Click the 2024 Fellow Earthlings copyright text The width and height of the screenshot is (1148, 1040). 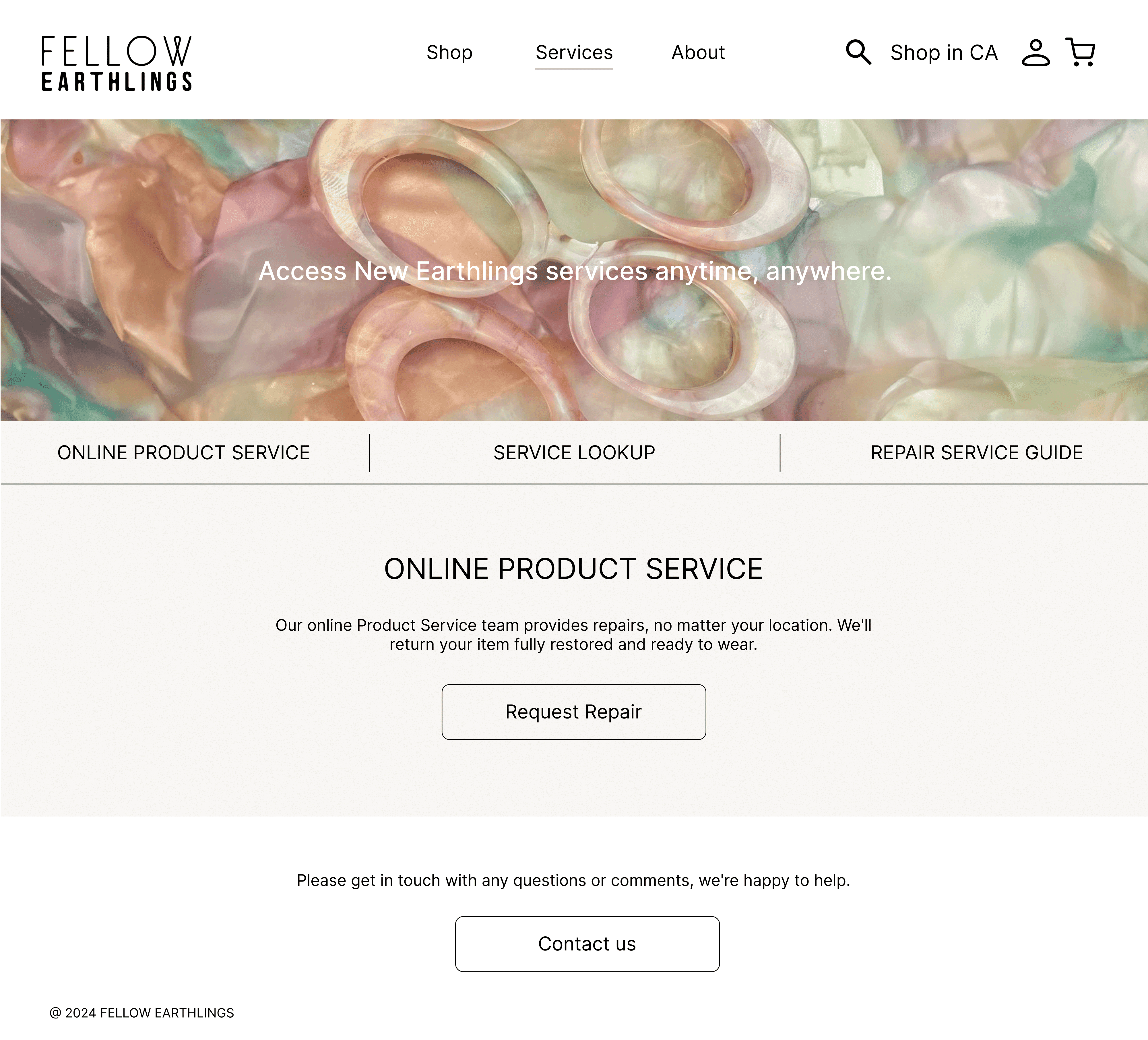pos(142,1013)
